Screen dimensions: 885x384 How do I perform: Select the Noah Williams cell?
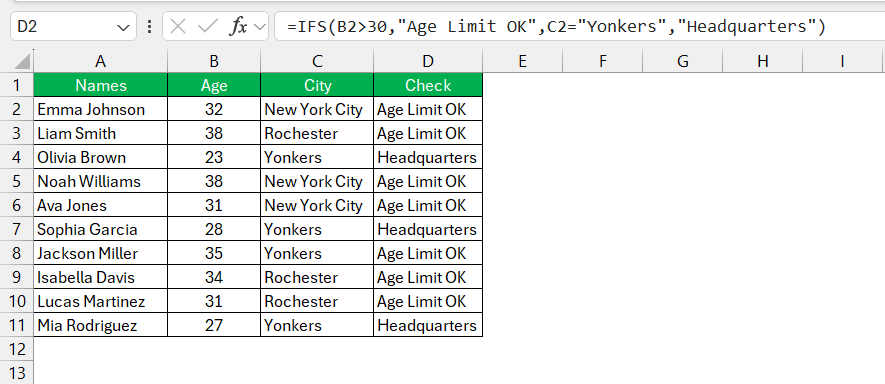pyautogui.click(x=100, y=181)
